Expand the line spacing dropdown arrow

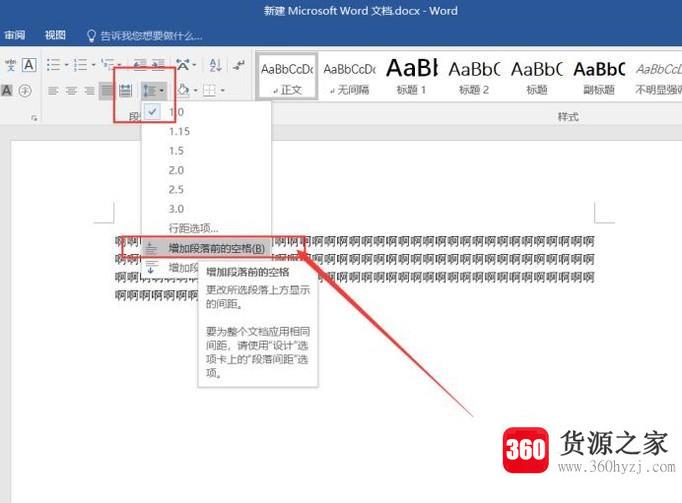point(162,91)
